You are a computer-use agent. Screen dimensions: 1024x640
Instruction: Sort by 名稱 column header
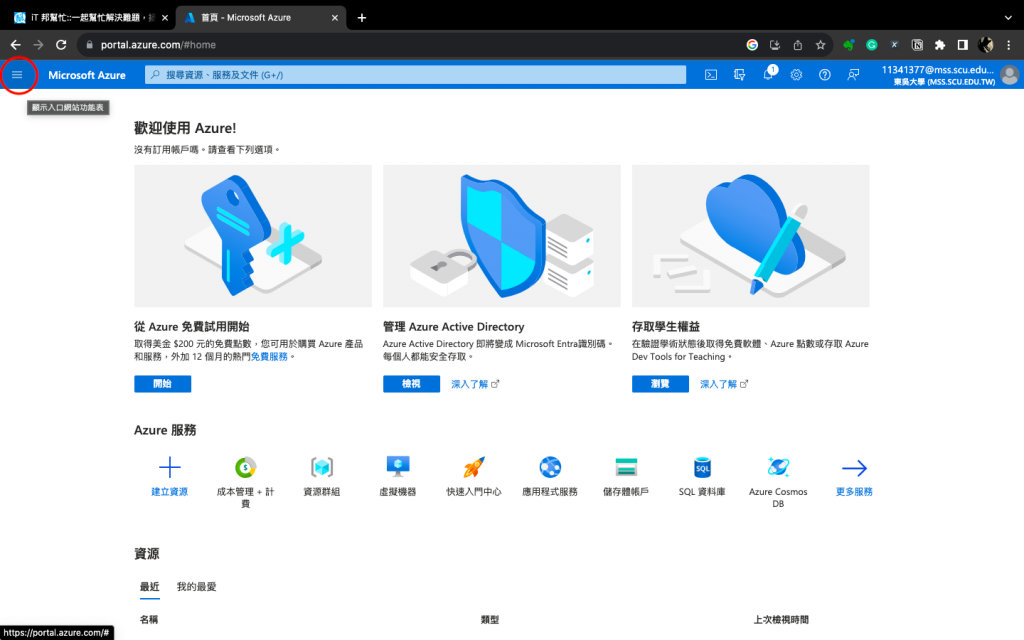tap(149, 619)
